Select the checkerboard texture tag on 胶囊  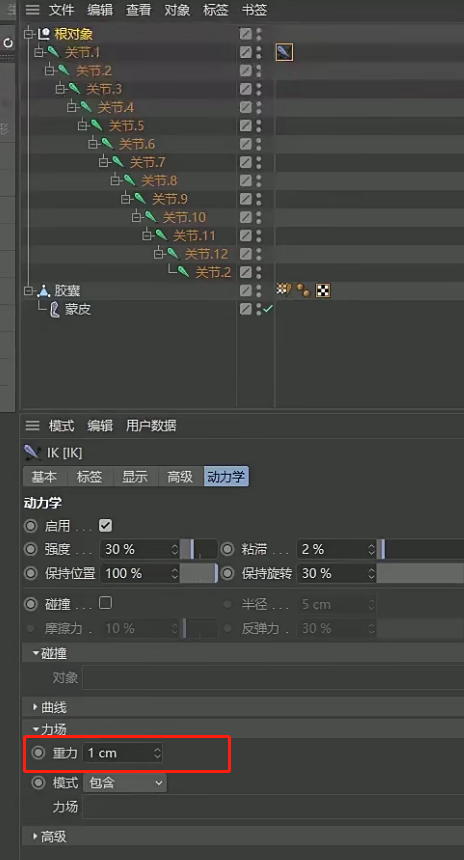(x=323, y=290)
